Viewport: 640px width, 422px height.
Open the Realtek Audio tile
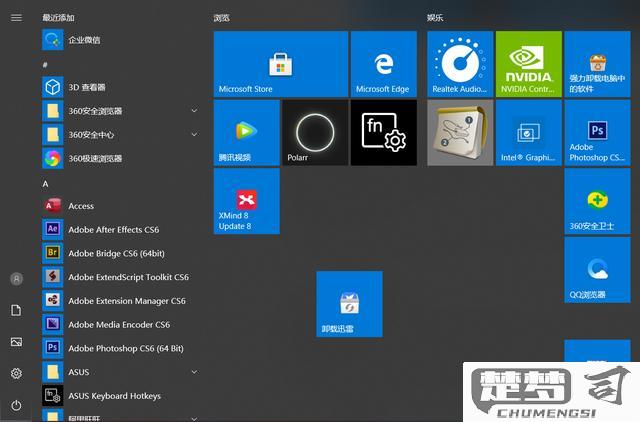[x=460, y=64]
